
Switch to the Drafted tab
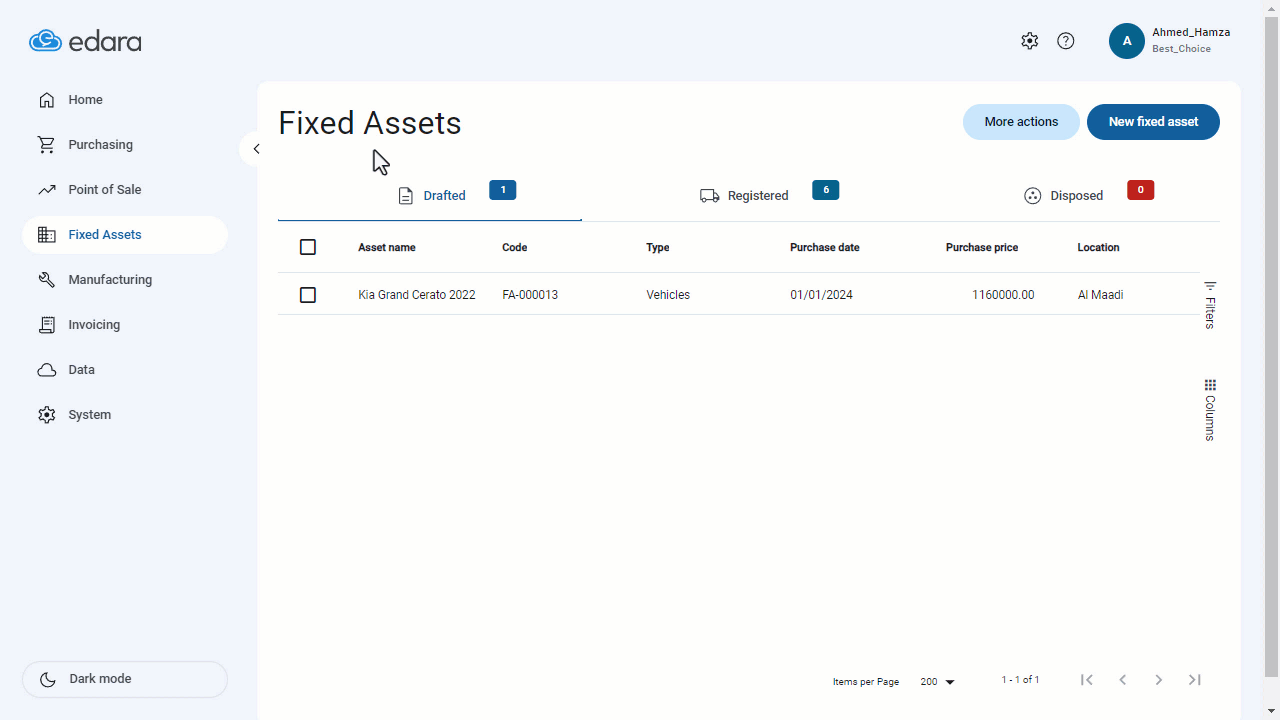coord(430,195)
